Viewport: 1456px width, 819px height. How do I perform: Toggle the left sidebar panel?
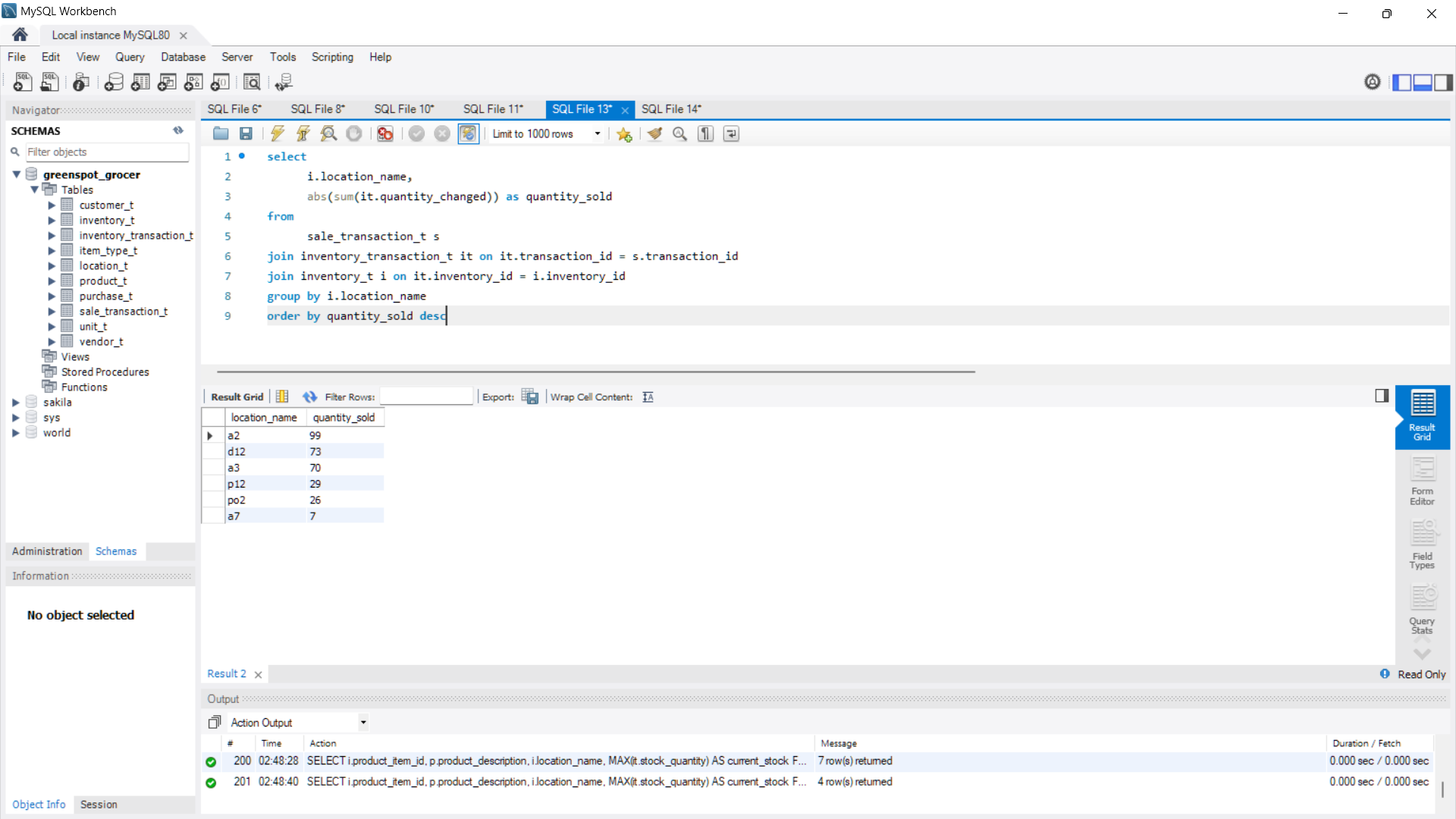point(1402,82)
